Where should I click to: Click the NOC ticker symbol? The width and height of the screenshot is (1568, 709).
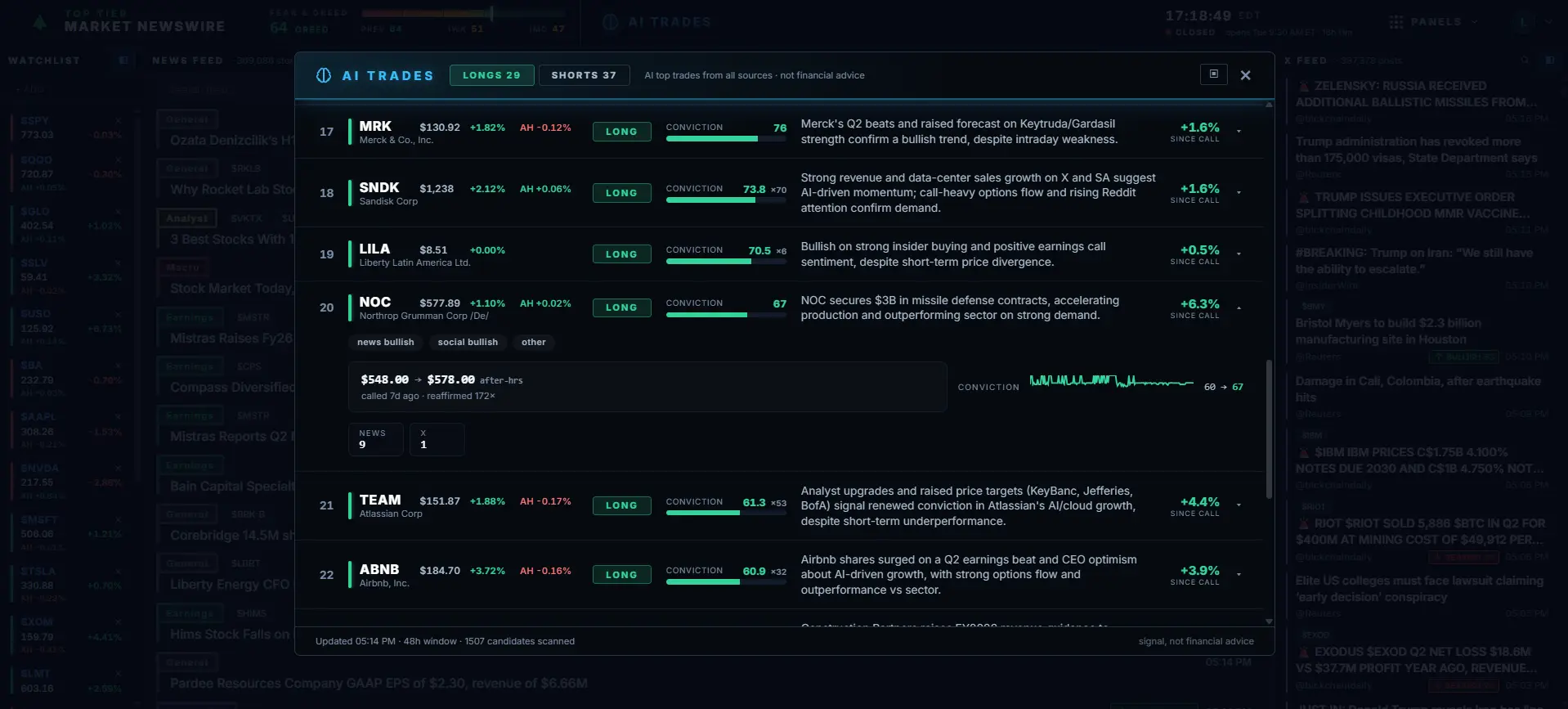coord(375,303)
